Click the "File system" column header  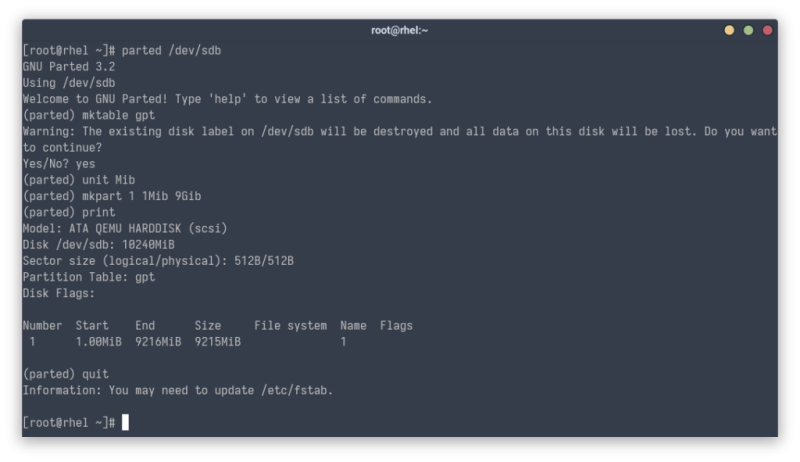click(x=290, y=325)
